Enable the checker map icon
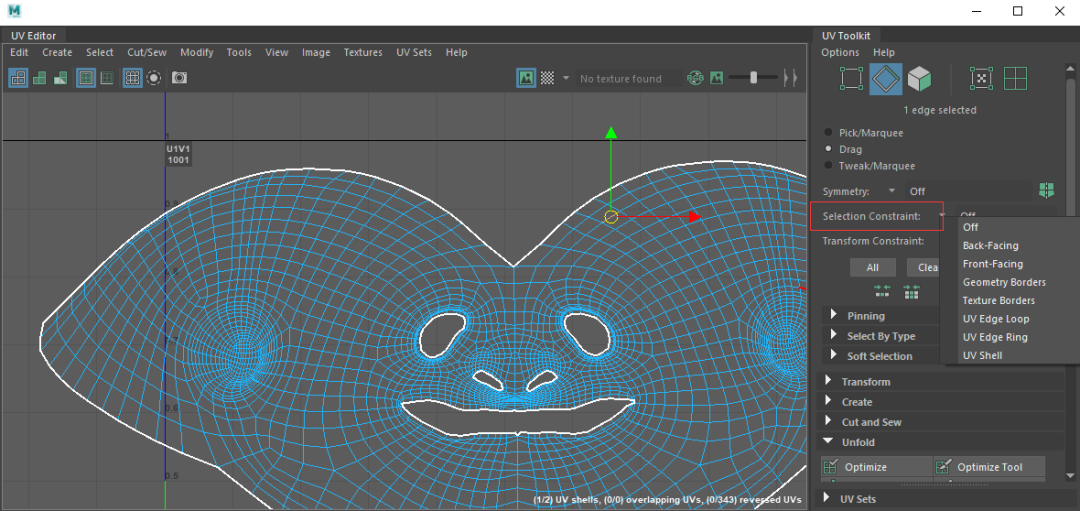1080x511 pixels. point(547,78)
